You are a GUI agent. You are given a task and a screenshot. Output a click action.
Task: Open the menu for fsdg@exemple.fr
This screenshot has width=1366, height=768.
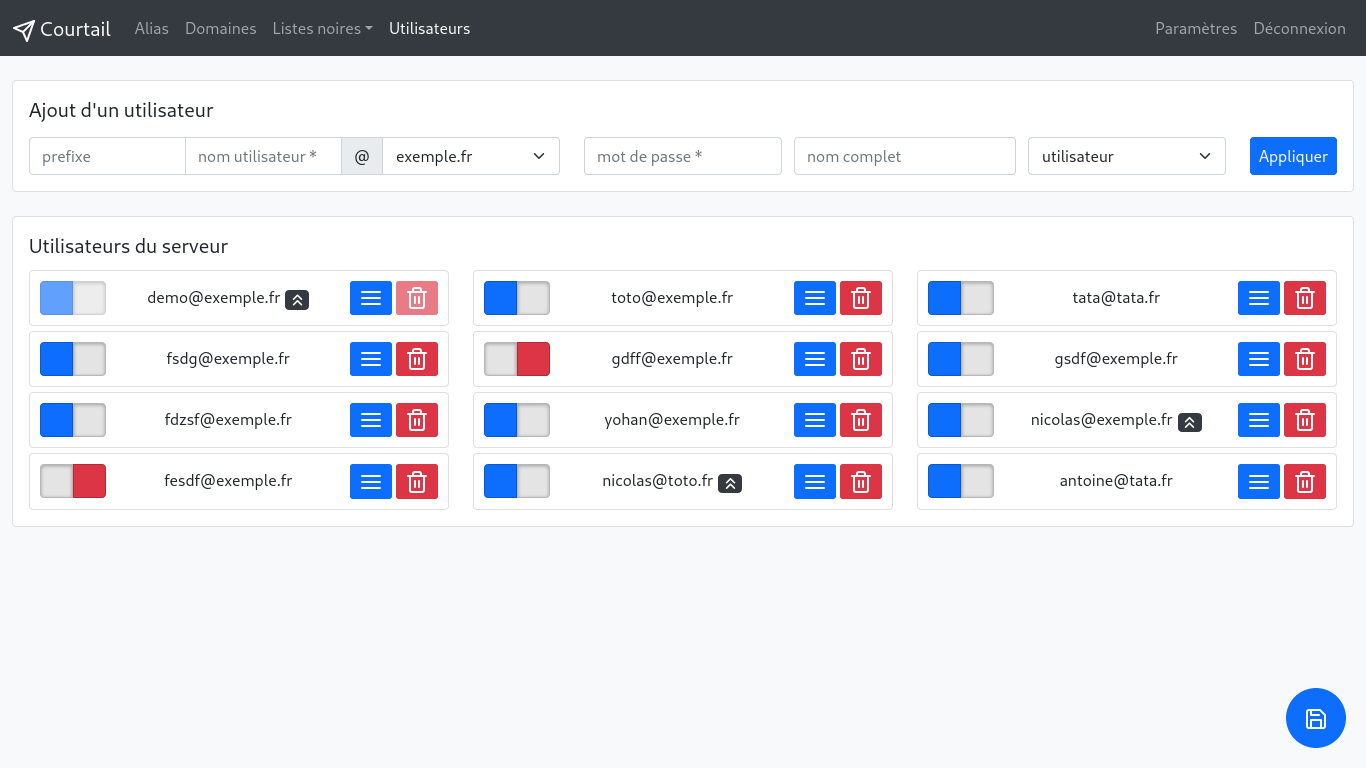point(371,359)
